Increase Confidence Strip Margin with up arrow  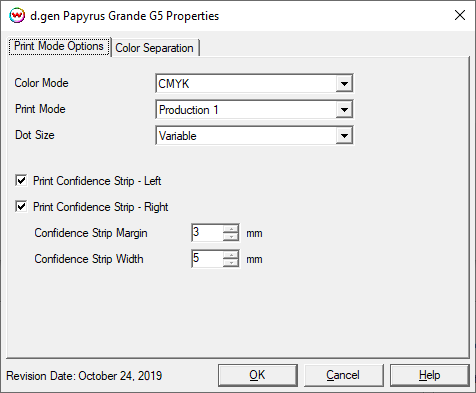[231, 229]
